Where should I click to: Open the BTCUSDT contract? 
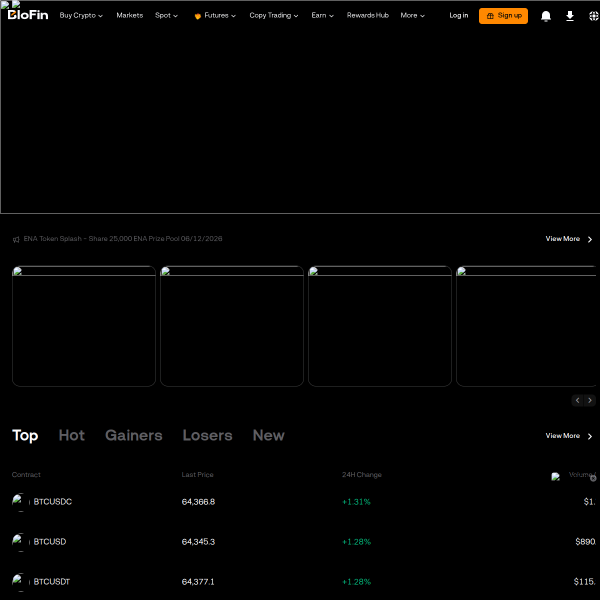52,582
